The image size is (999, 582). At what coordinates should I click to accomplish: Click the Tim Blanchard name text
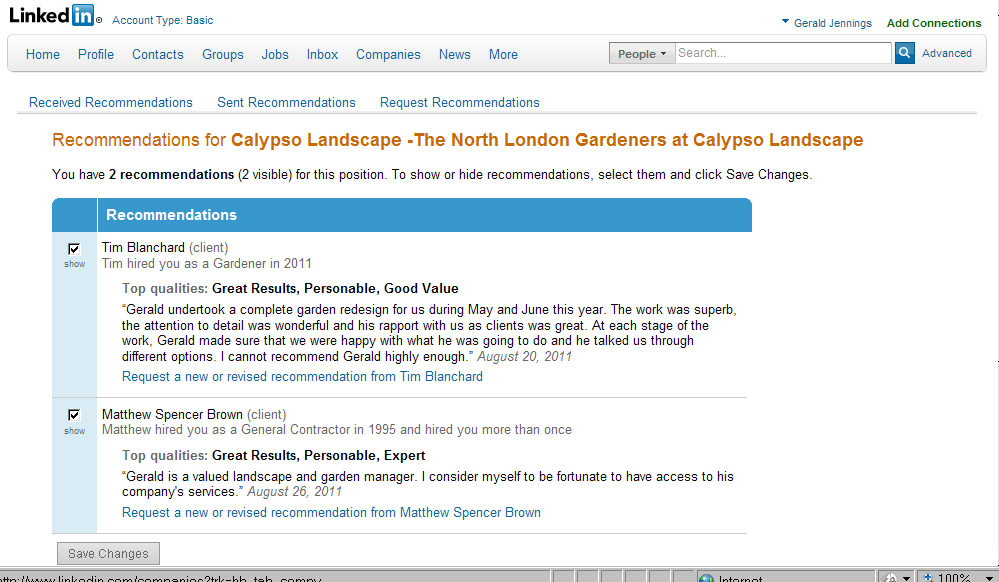(x=143, y=247)
